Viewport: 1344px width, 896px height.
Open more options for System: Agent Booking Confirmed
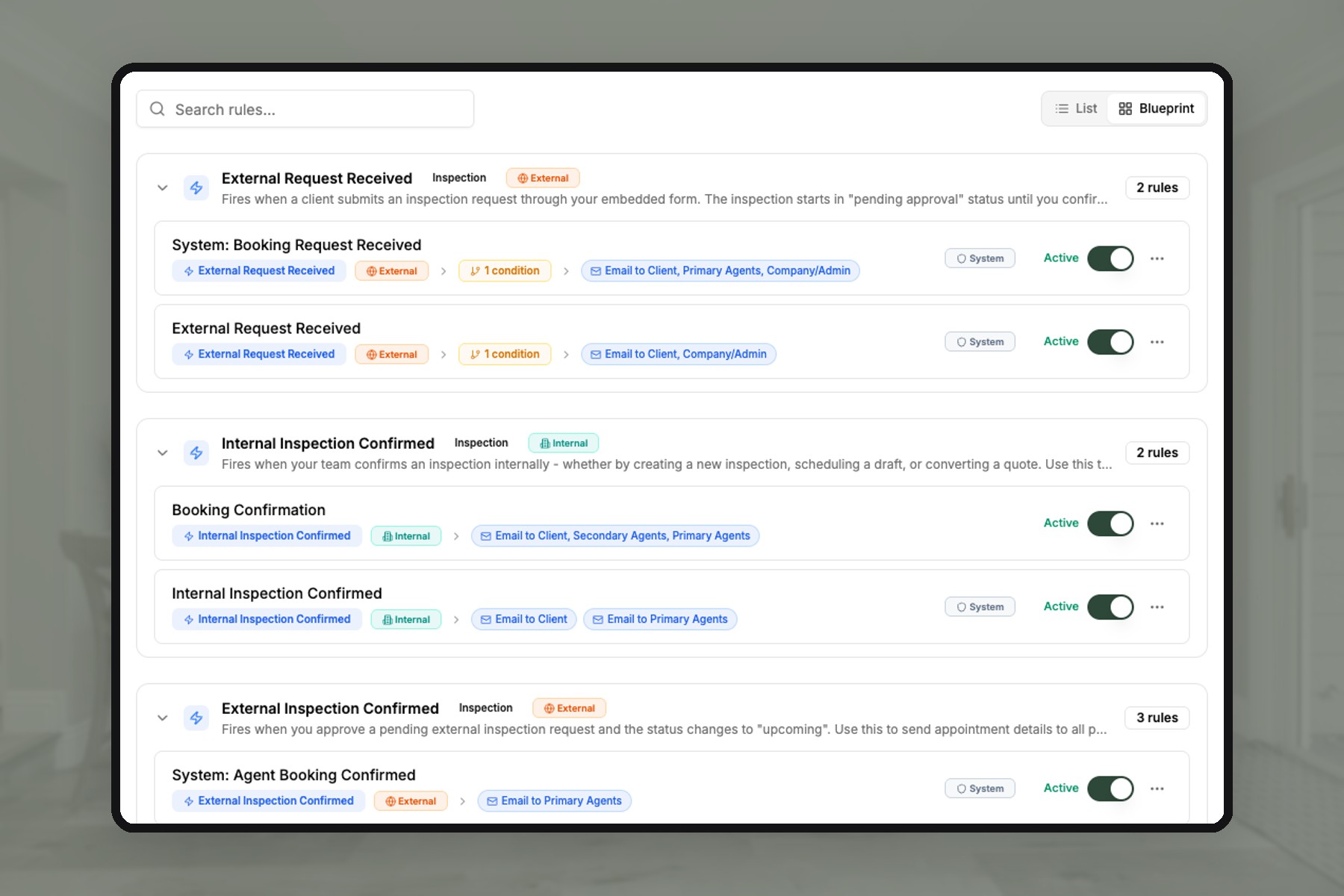[1157, 788]
